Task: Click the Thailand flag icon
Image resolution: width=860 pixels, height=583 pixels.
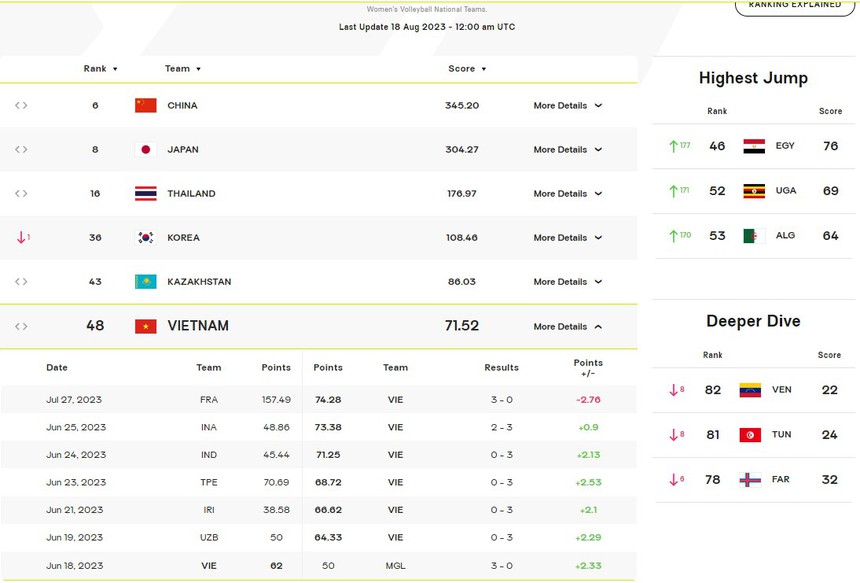Action: coord(146,193)
